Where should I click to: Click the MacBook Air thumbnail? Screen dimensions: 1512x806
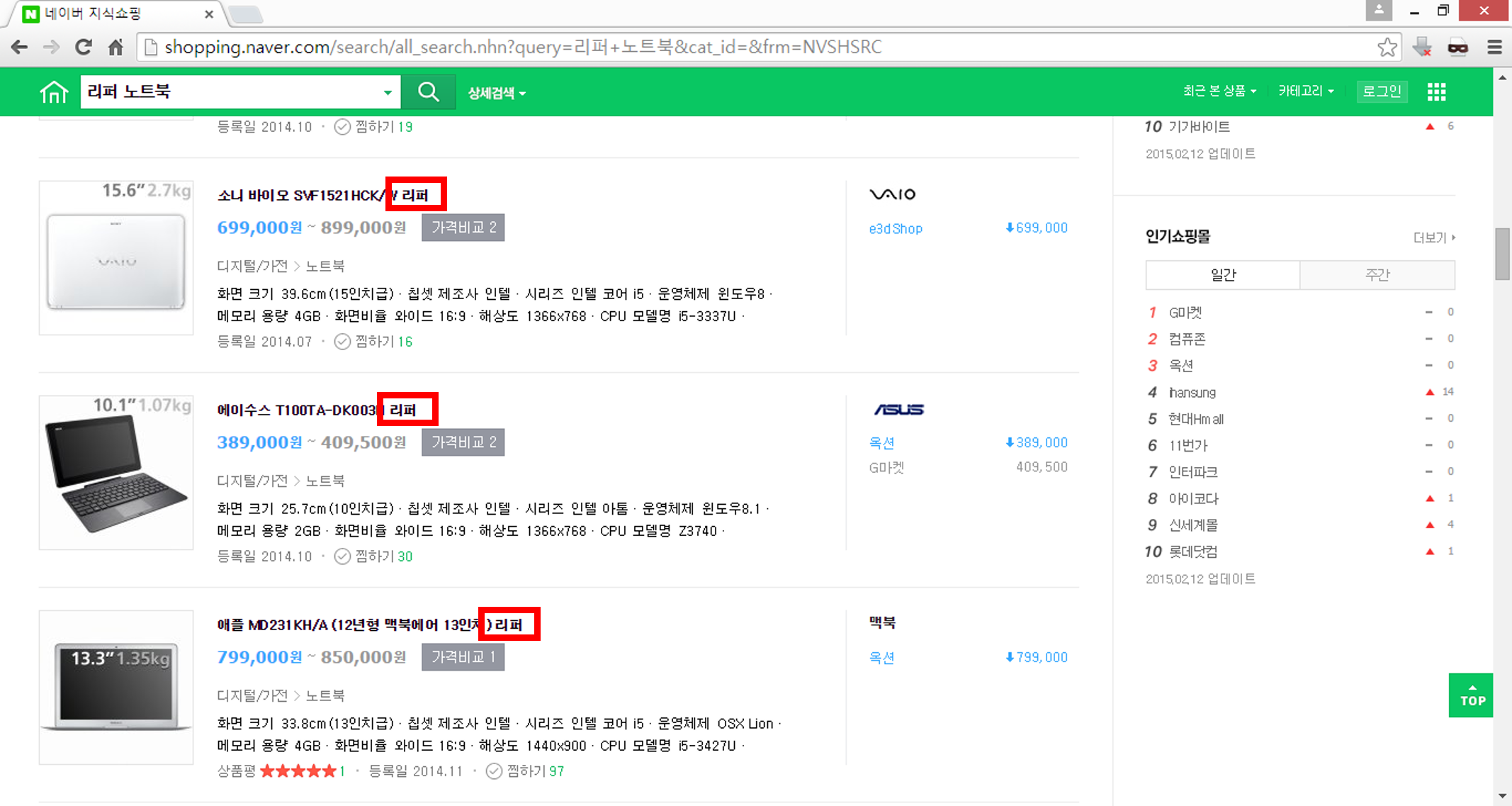[x=116, y=688]
